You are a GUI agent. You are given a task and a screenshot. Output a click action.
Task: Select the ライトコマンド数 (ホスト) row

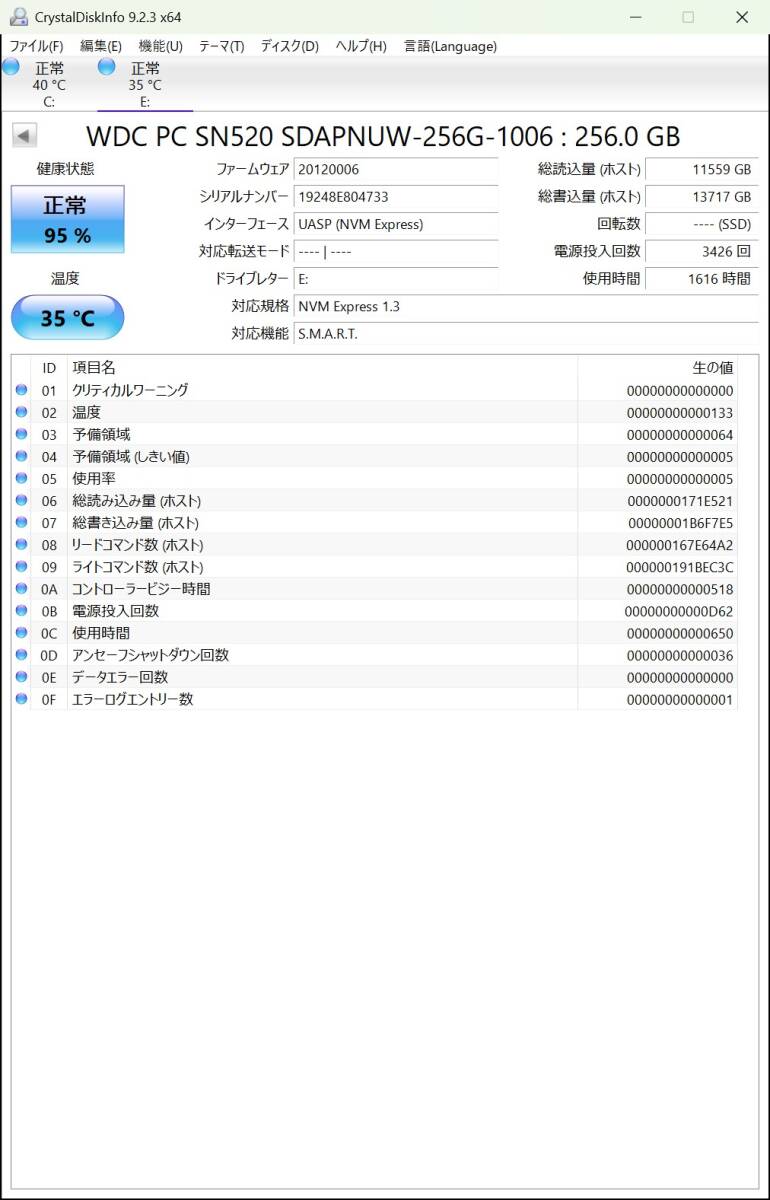tap(375, 566)
